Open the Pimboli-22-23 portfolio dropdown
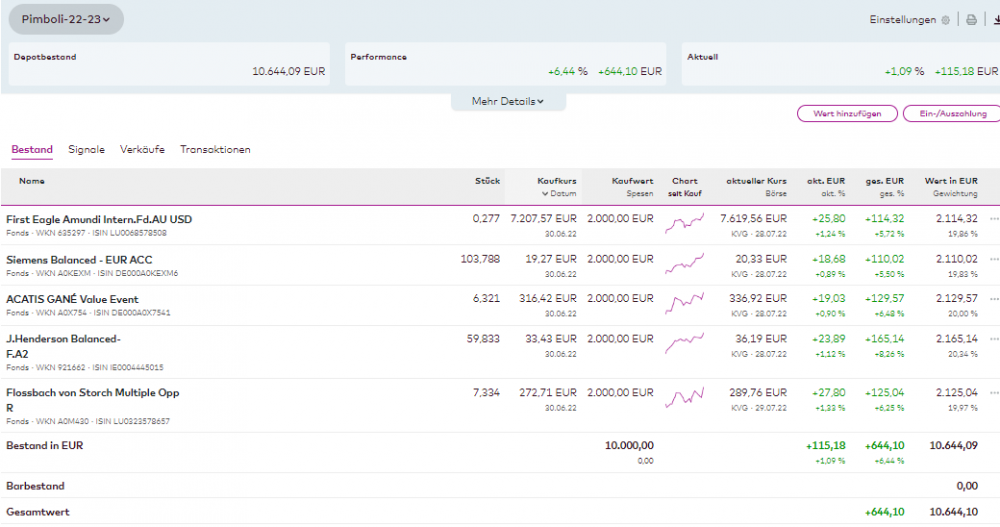Screen dimensions: 1000x527 pos(66,19)
